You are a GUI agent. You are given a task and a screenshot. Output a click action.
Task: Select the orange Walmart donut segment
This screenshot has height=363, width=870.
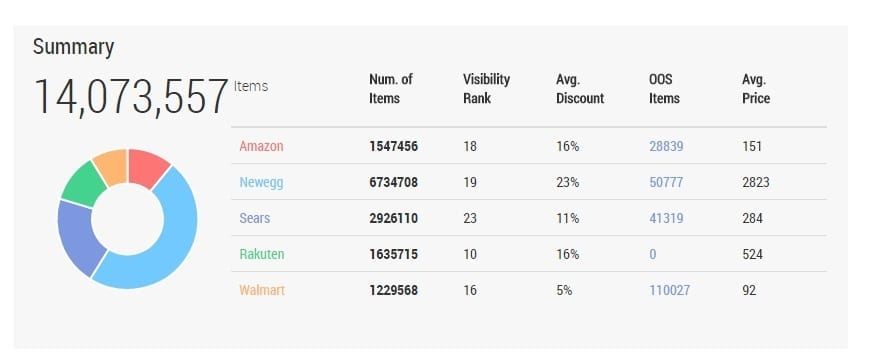click(112, 165)
